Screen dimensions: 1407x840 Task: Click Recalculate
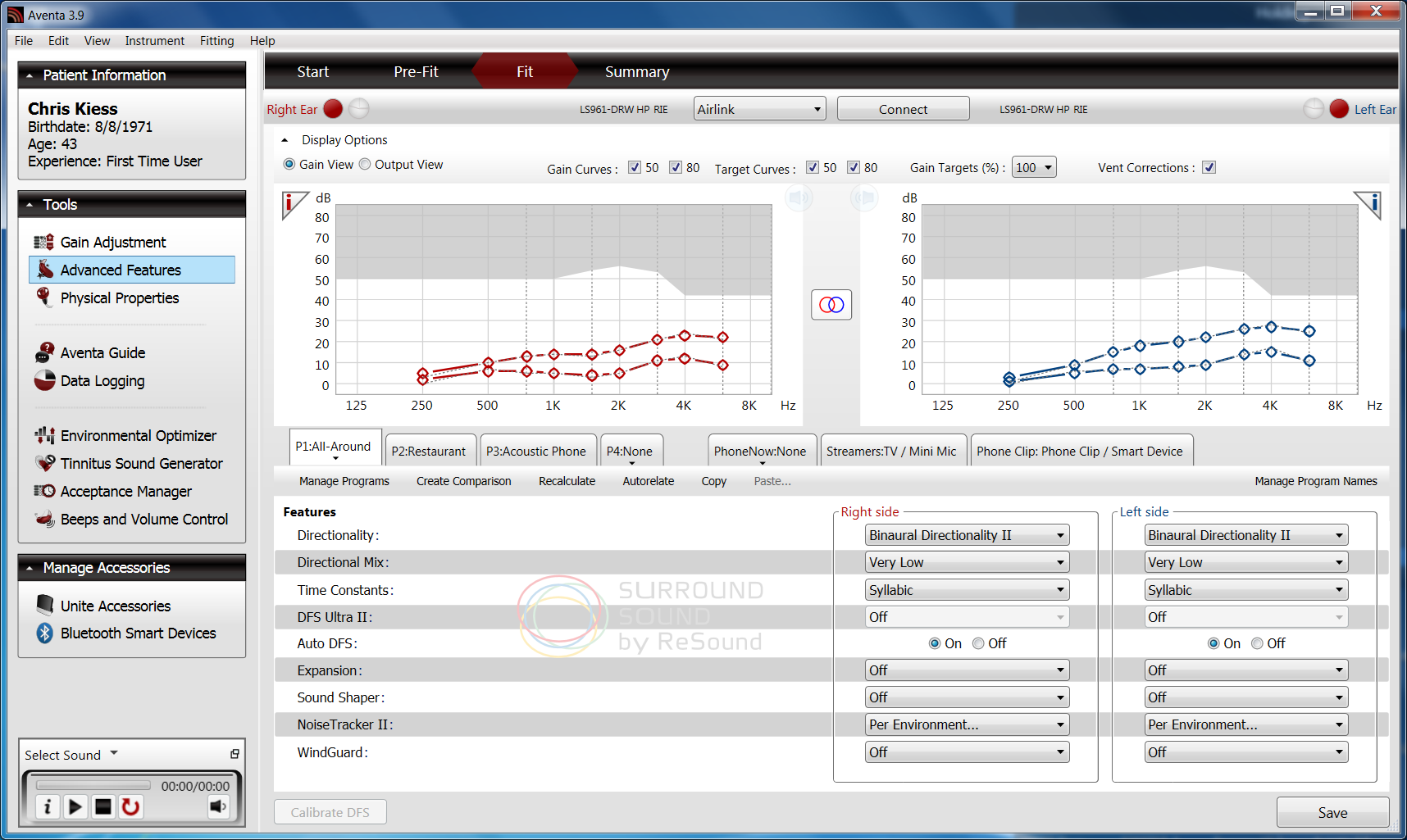(x=567, y=481)
